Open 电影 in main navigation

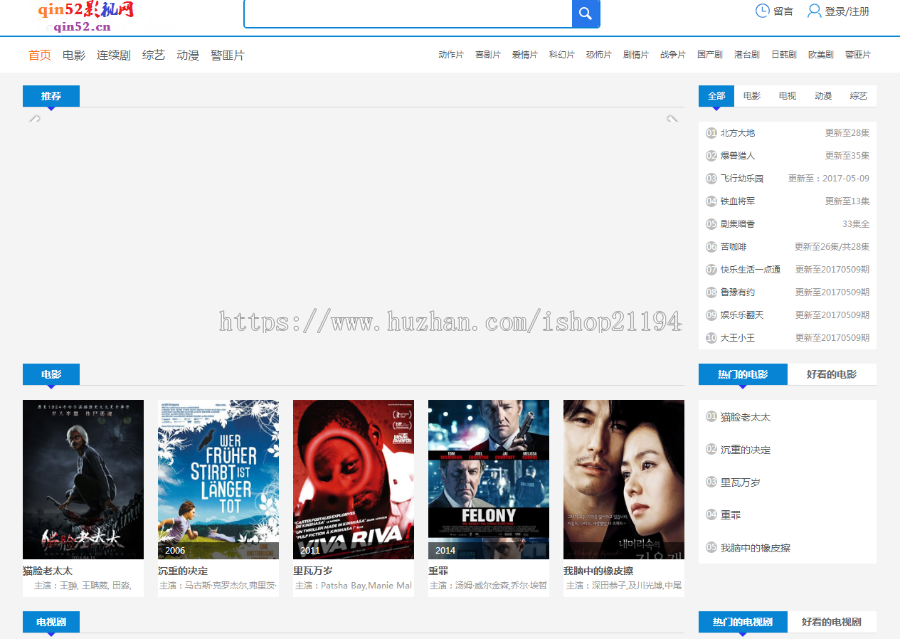[x=74, y=55]
